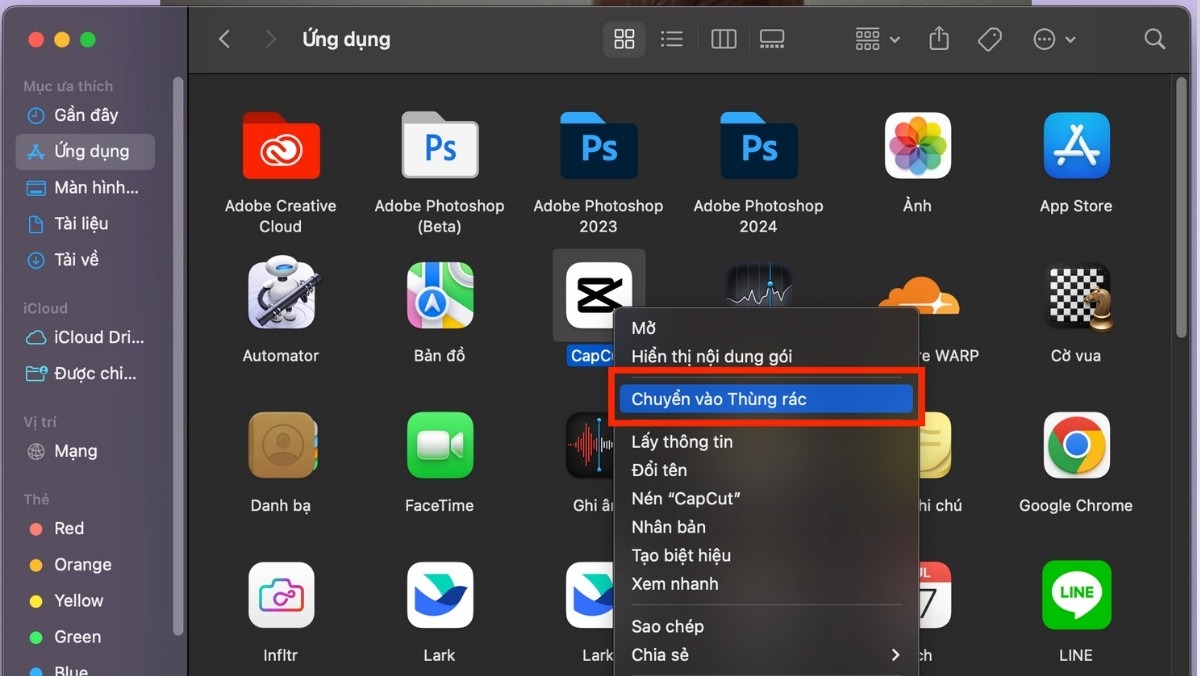
Task: Open the group-by dropdown in toolbar
Action: pyautogui.click(x=878, y=39)
